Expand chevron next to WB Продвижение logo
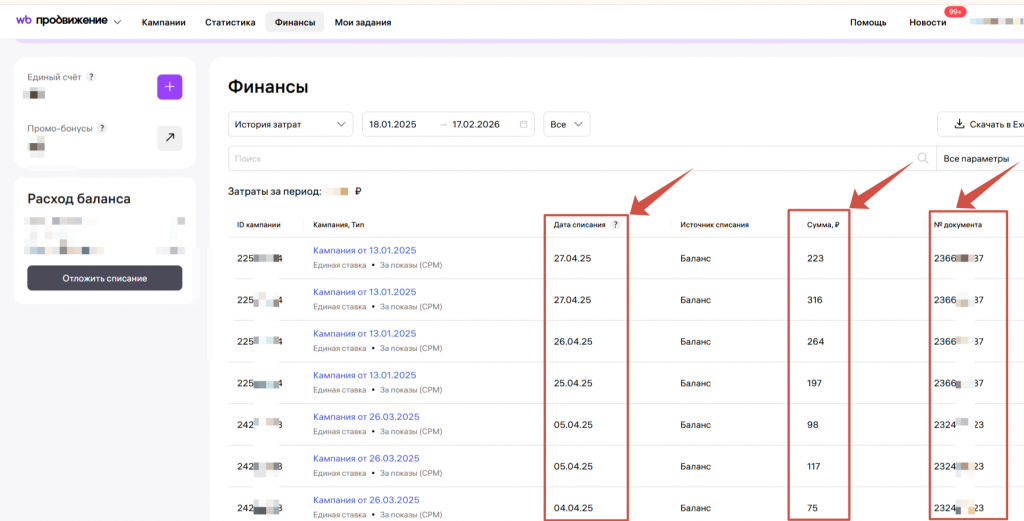1024x521 pixels. 118,22
